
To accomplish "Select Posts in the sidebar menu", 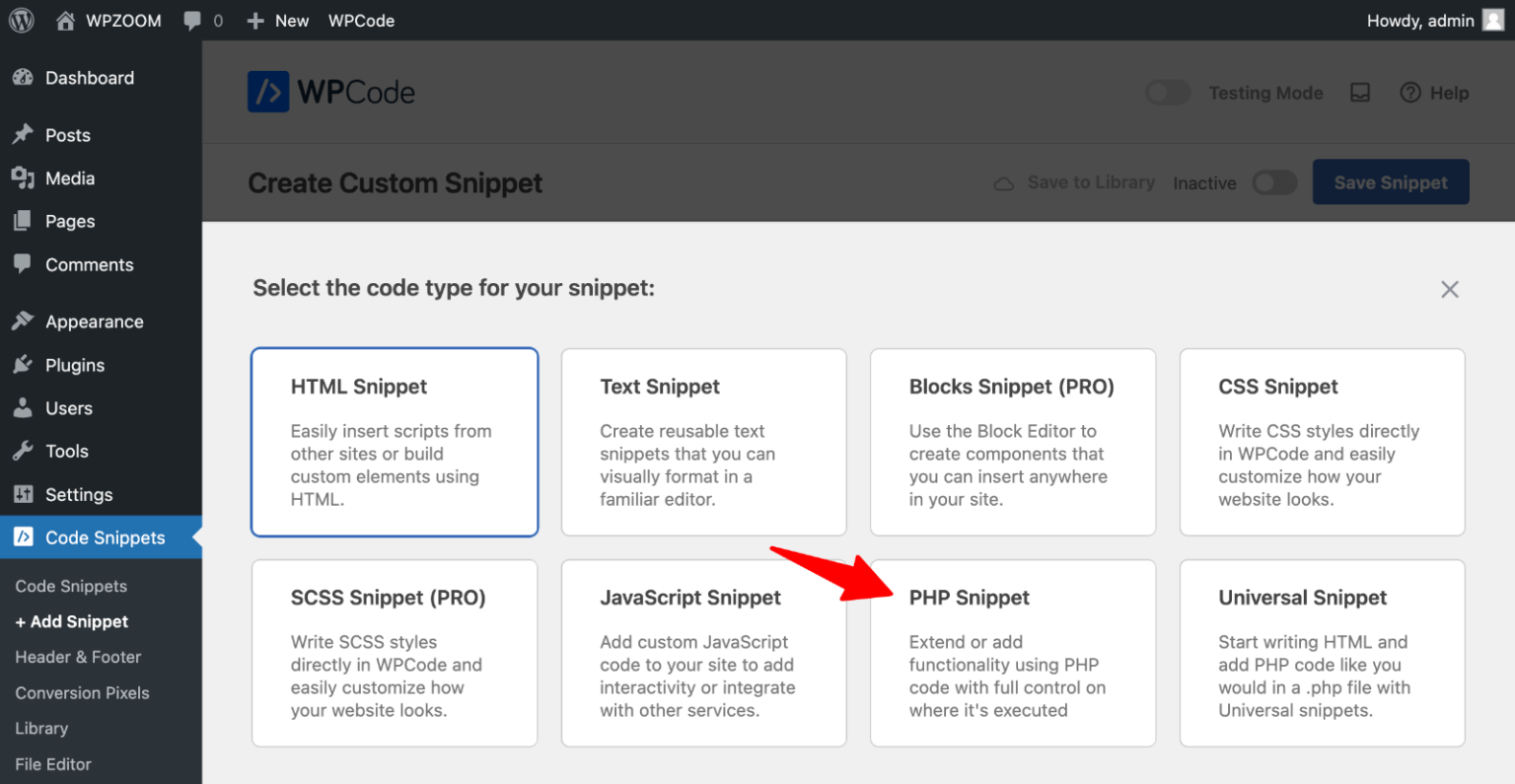I will [x=69, y=134].
